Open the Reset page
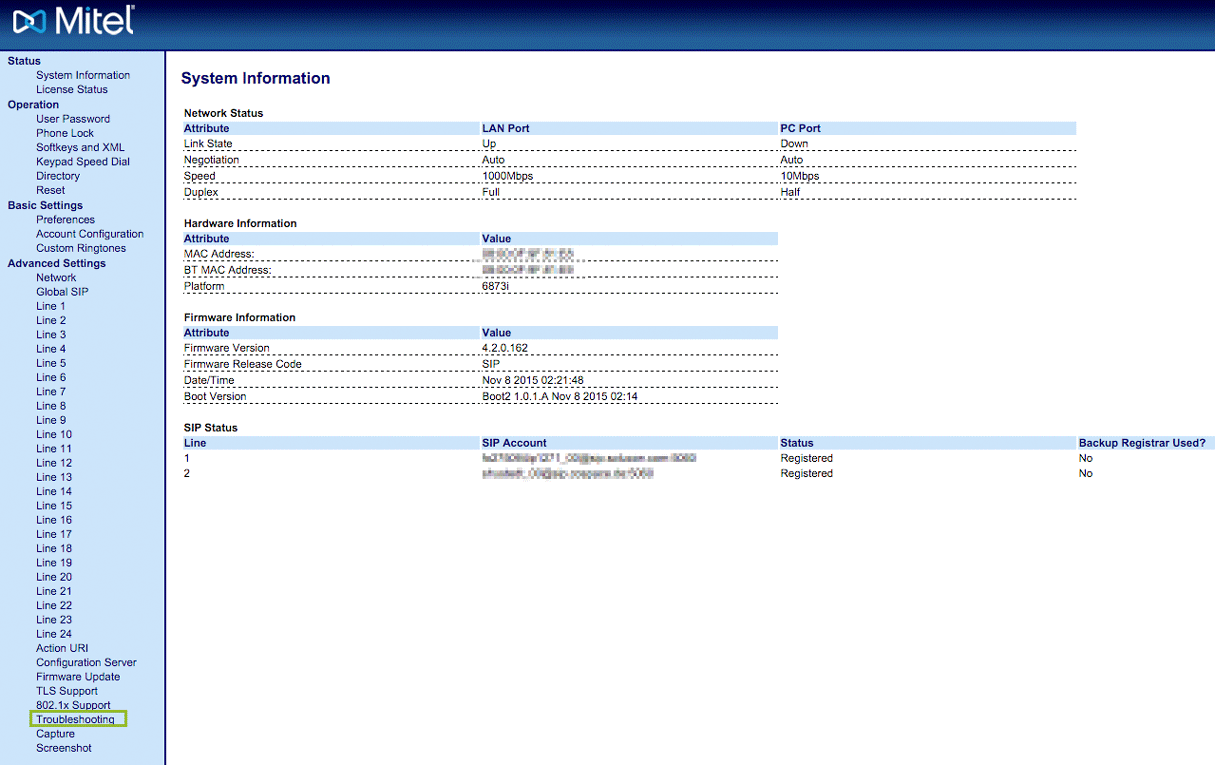Screen dimensions: 1215x765 [x=51, y=190]
